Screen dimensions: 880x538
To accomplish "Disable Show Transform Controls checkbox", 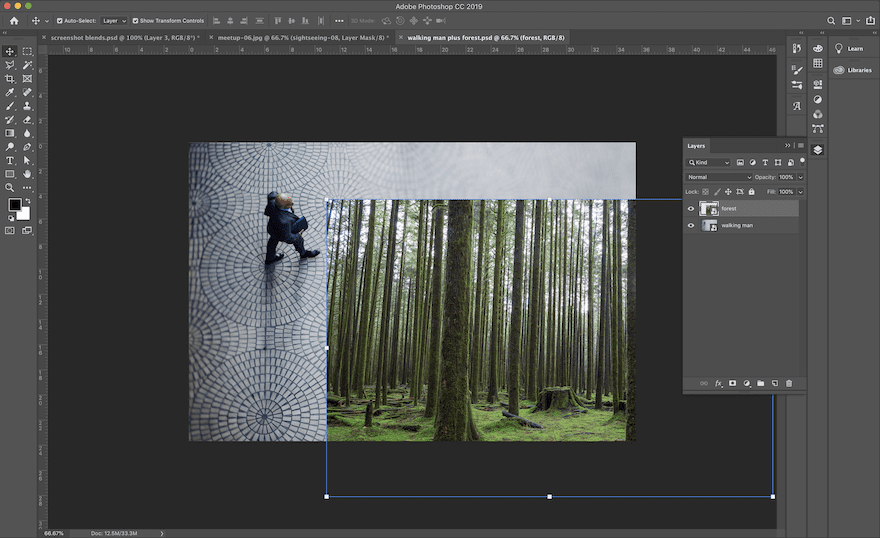I will point(136,21).
